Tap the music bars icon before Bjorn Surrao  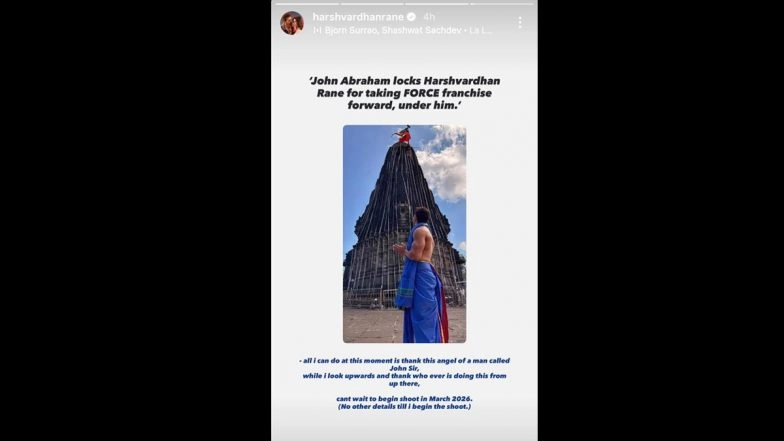pos(317,30)
